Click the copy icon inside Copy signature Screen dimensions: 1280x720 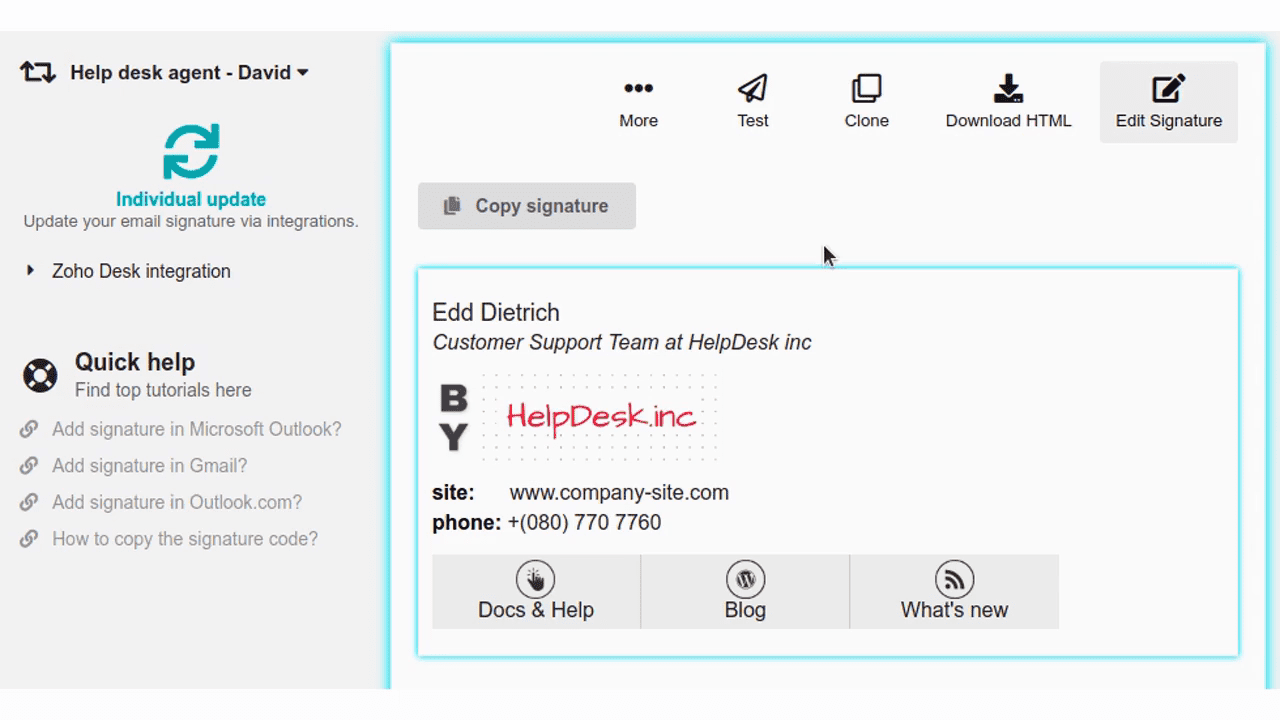(x=451, y=205)
